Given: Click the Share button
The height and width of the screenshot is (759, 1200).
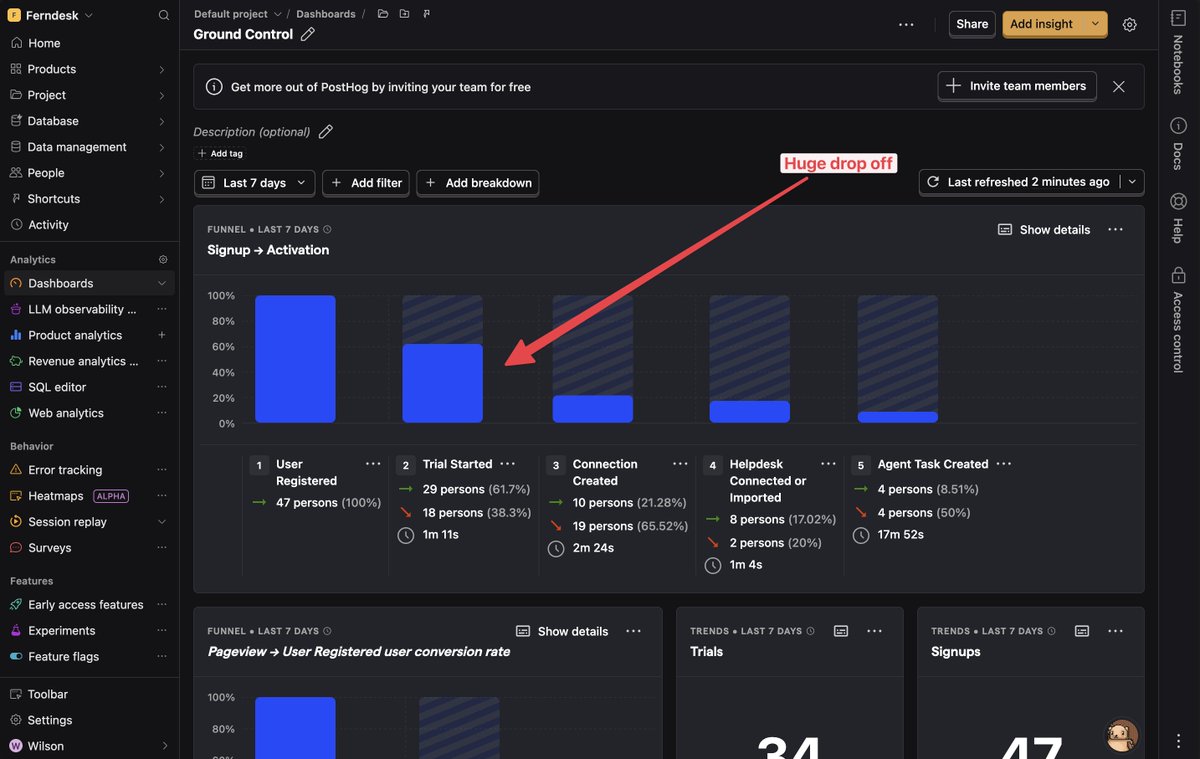Looking at the screenshot, I should click(x=972, y=24).
